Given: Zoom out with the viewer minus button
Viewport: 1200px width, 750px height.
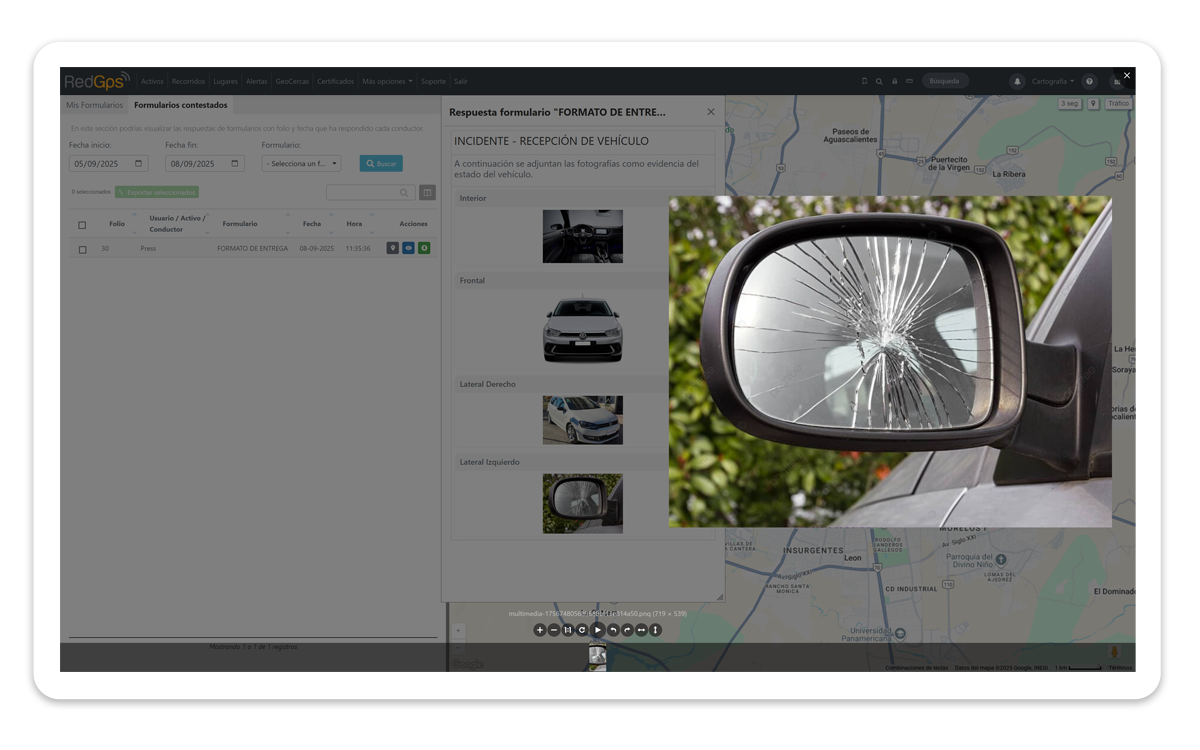Looking at the screenshot, I should click(x=554, y=630).
